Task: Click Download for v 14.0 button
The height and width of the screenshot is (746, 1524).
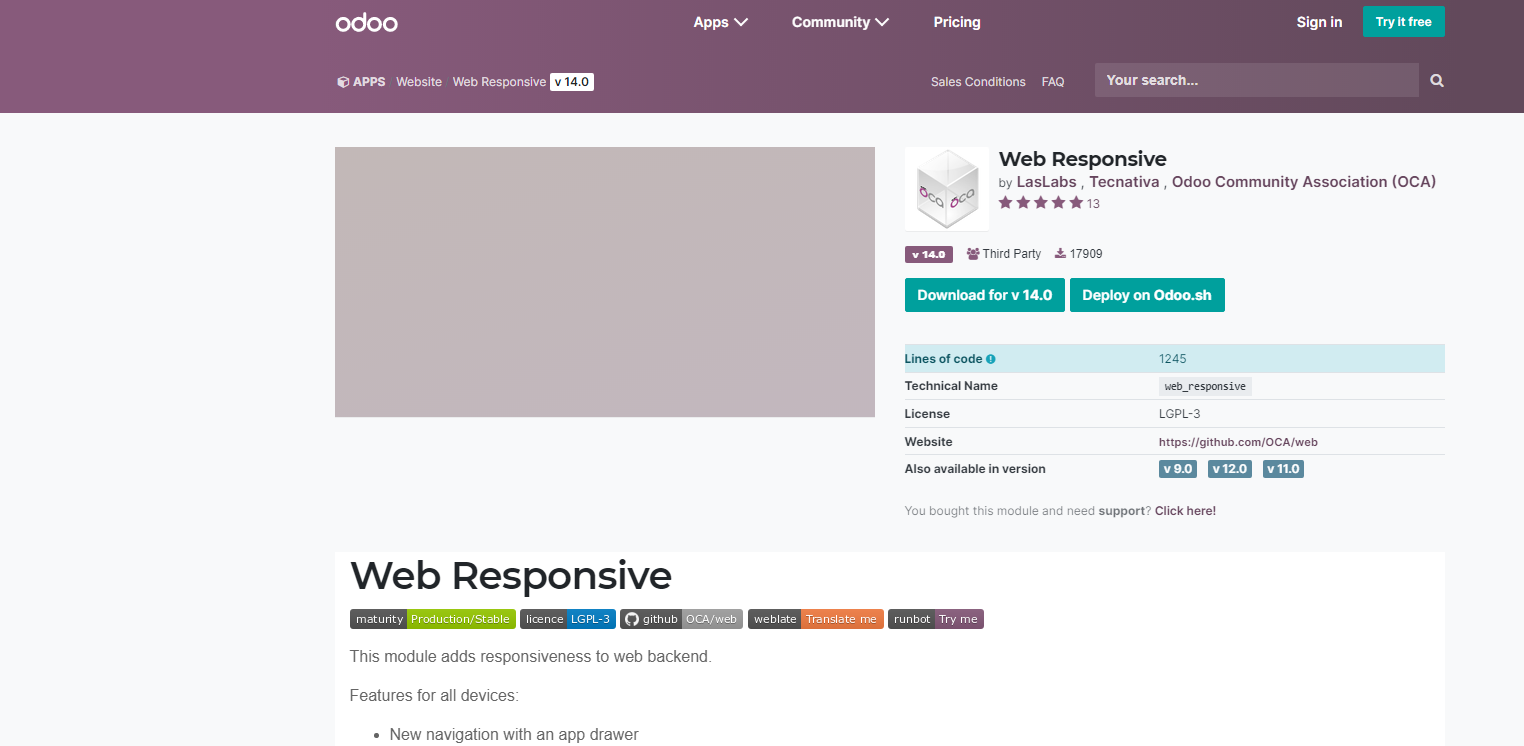Action: [985, 295]
